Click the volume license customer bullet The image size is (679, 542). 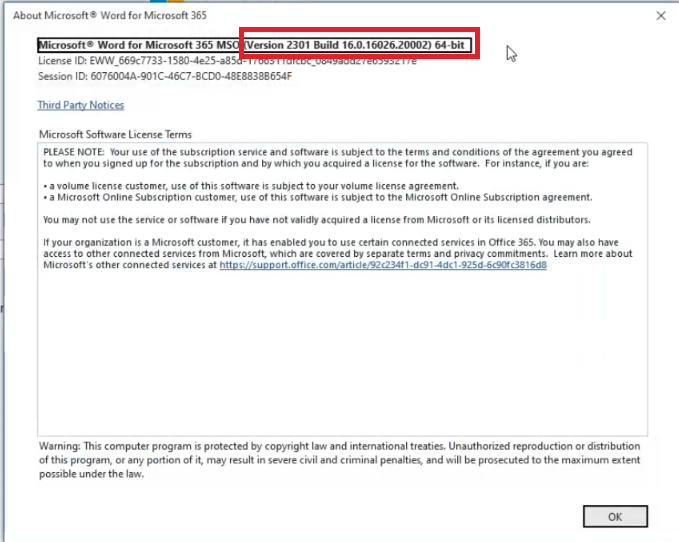[x=251, y=186]
